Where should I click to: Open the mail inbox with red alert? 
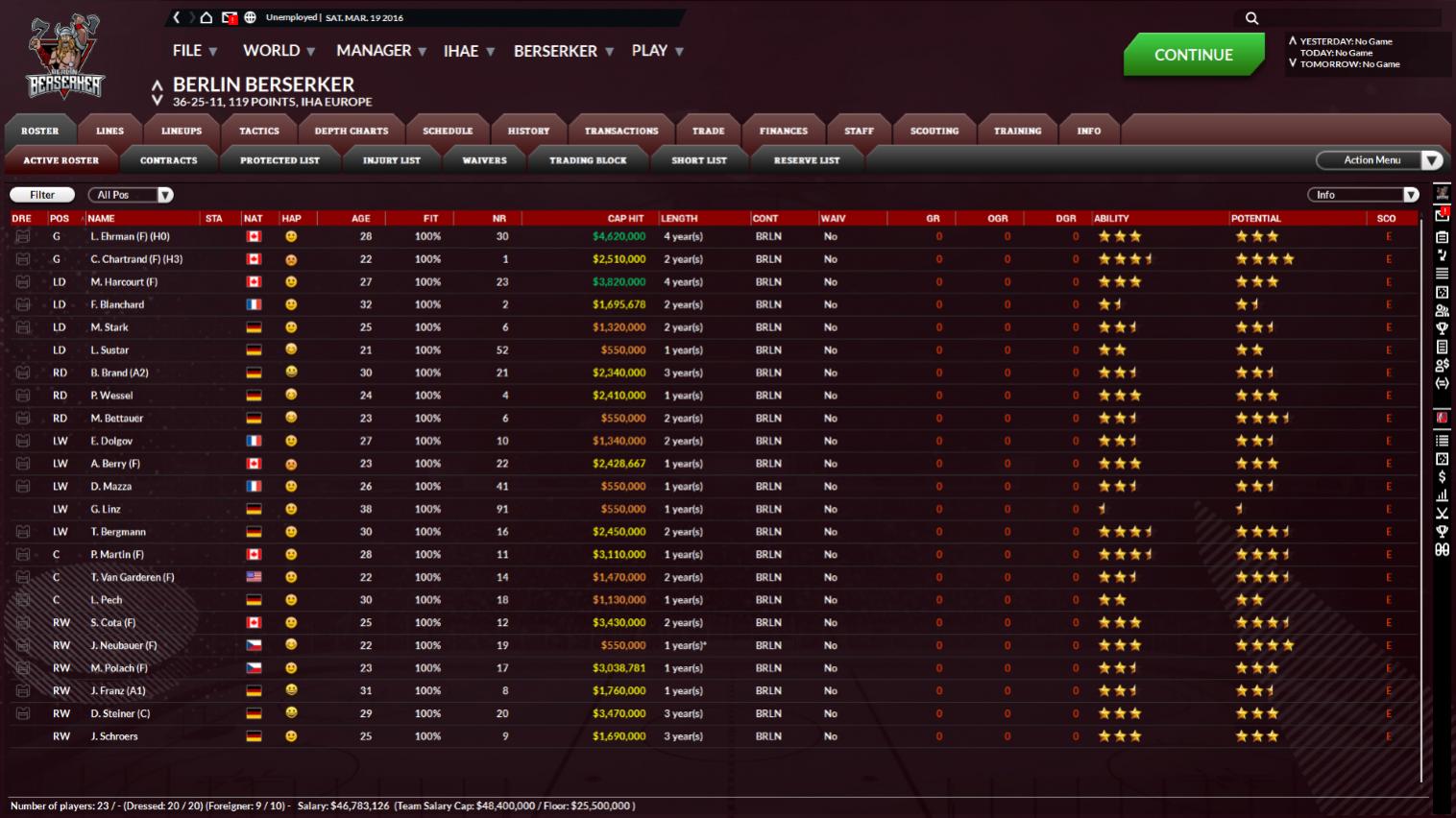pos(229,17)
